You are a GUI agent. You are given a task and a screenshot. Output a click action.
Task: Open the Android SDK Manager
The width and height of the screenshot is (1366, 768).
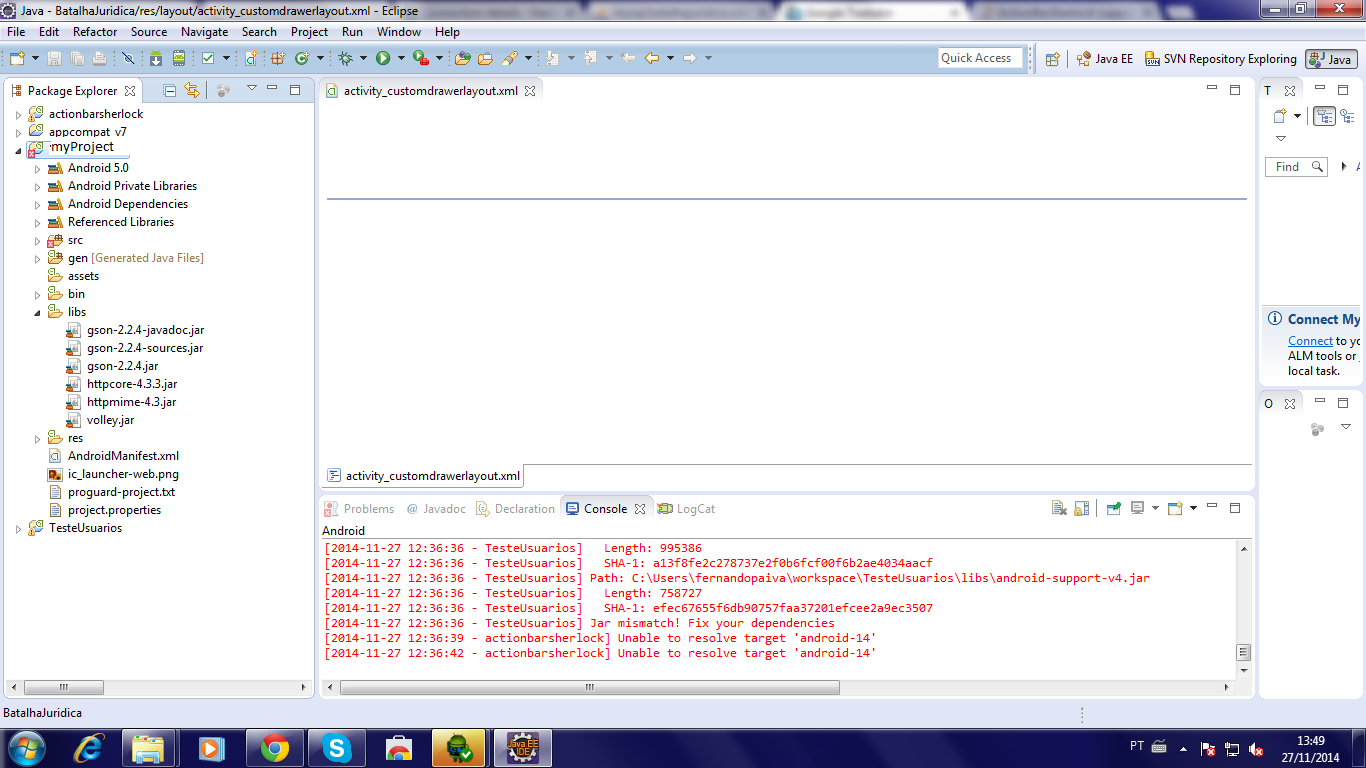[156, 58]
